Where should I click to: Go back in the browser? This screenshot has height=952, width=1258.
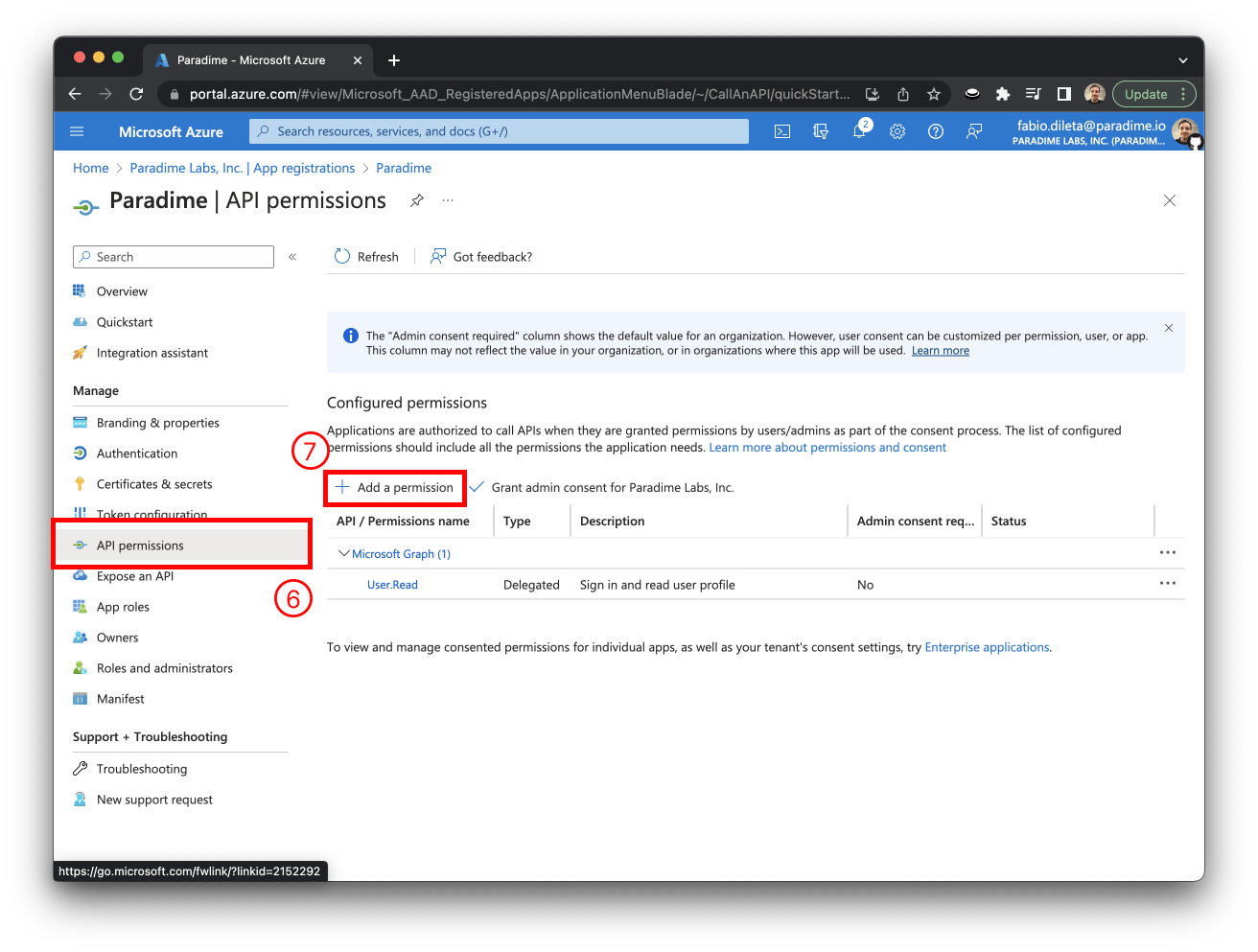75,94
